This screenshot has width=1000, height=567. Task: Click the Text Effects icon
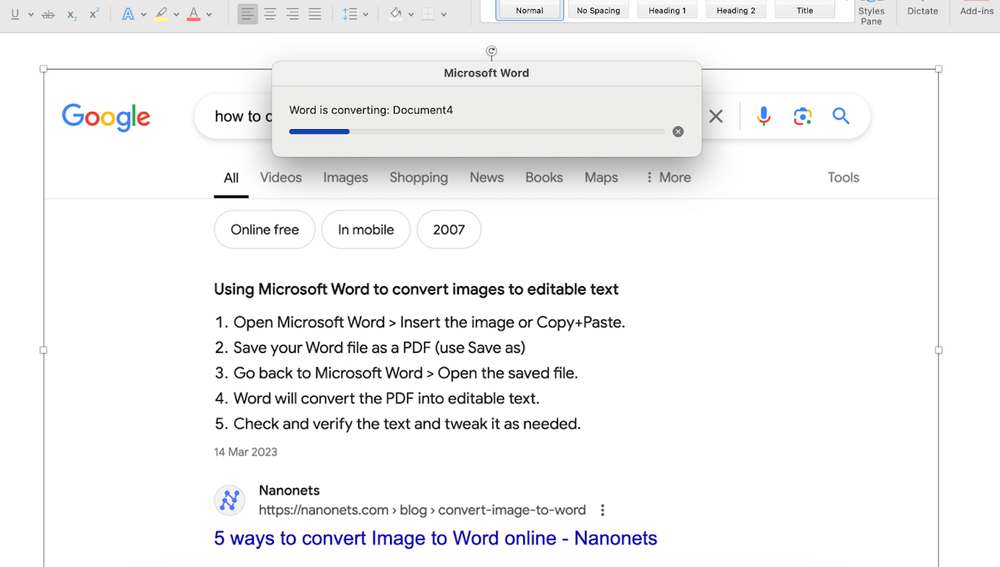point(128,14)
